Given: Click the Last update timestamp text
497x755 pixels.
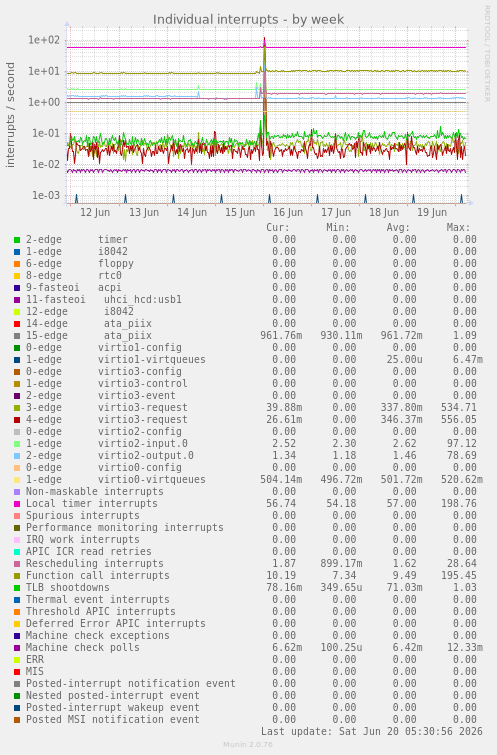Looking at the screenshot, I should pyautogui.click(x=372, y=731).
